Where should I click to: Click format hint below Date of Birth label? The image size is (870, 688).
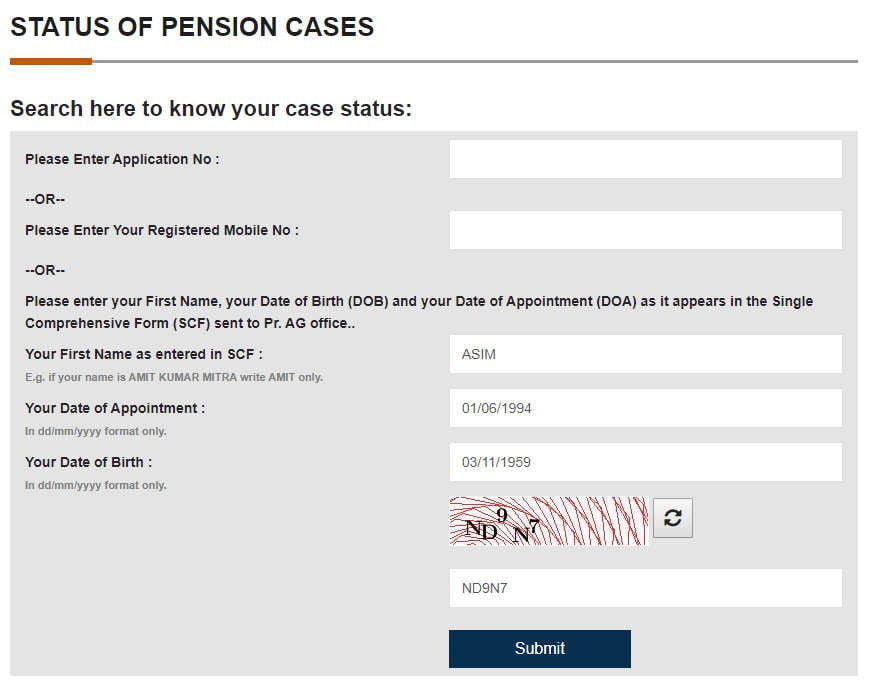pyautogui.click(x=95, y=485)
